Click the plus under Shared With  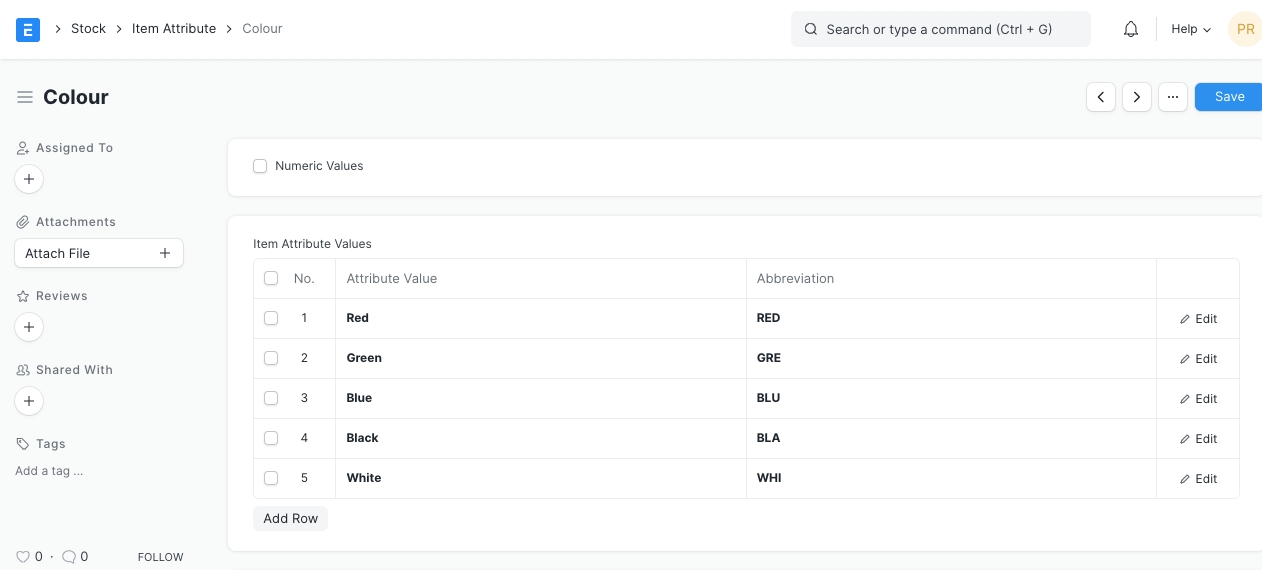(29, 401)
